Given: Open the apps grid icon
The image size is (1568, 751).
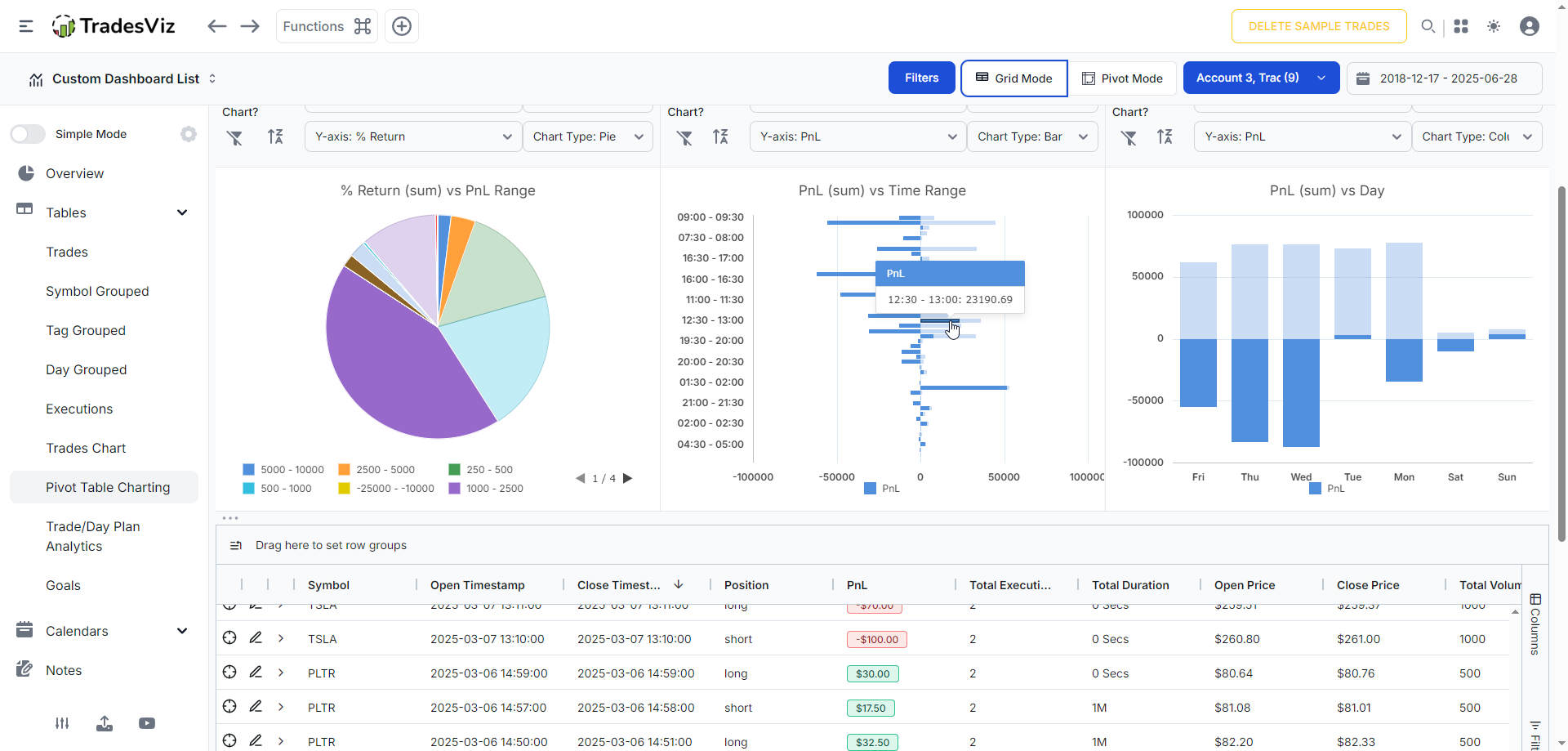Looking at the screenshot, I should click(1461, 26).
